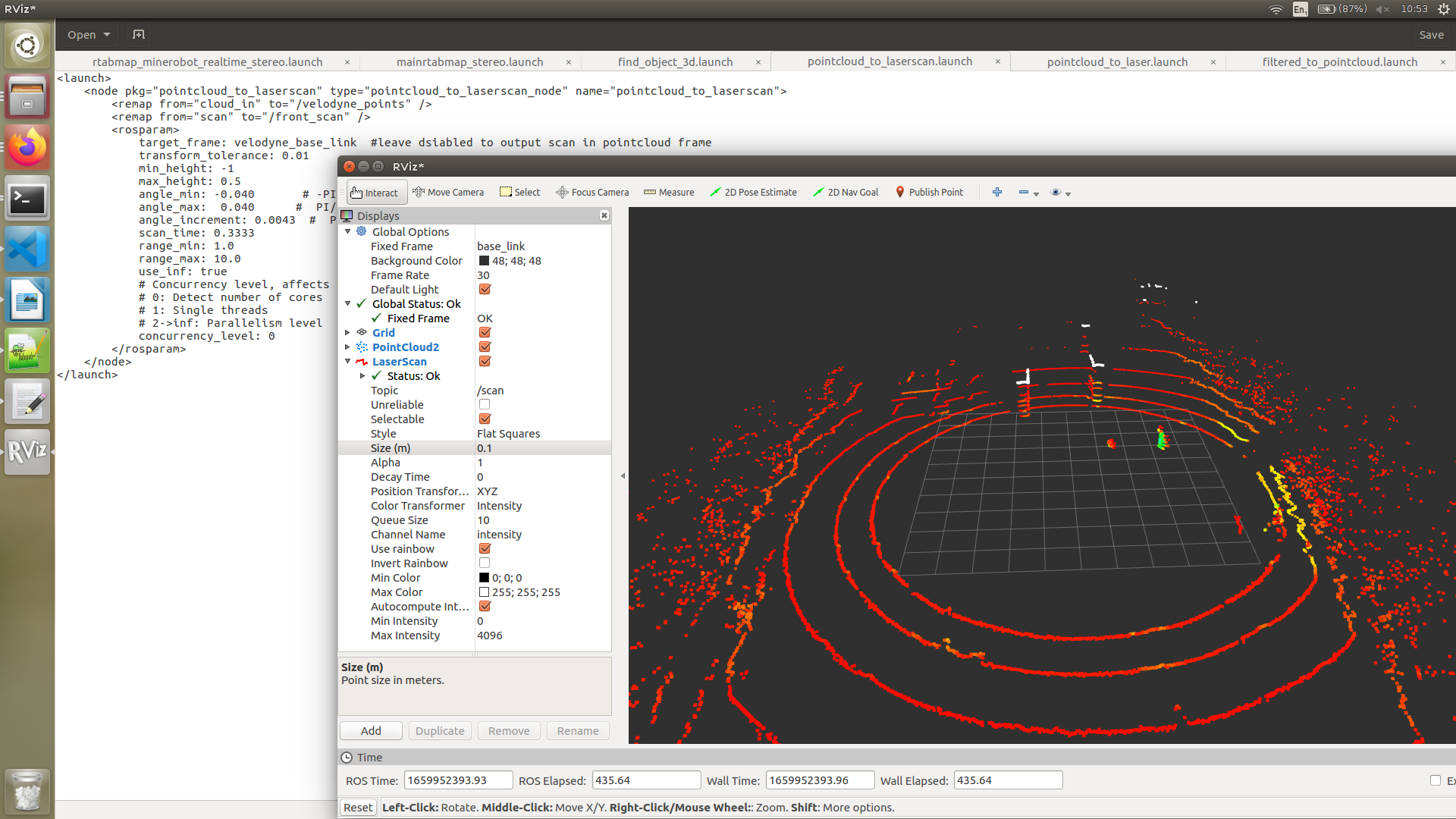
Task: Collapse the LaserScan display node
Action: tap(348, 361)
